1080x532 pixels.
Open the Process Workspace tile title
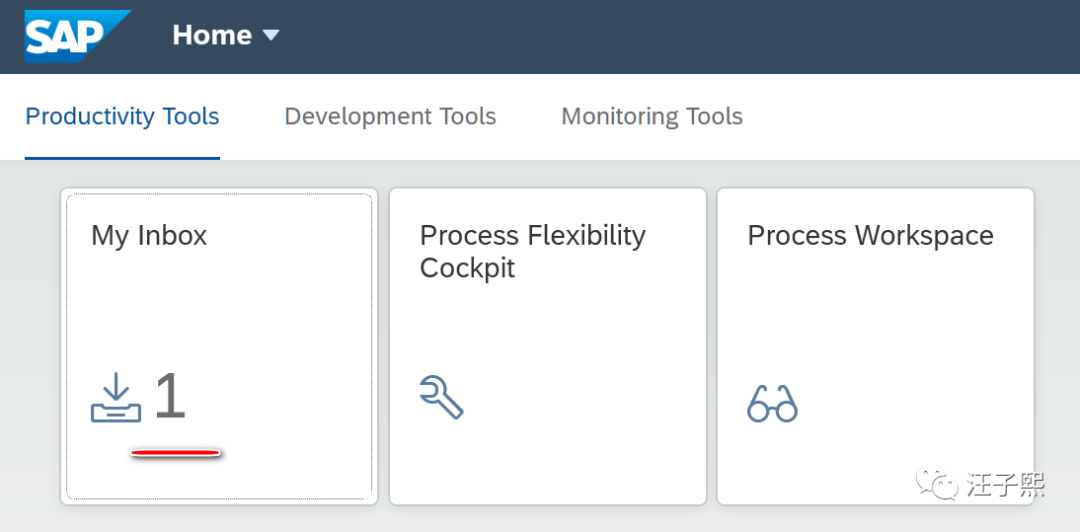pyautogui.click(x=870, y=235)
